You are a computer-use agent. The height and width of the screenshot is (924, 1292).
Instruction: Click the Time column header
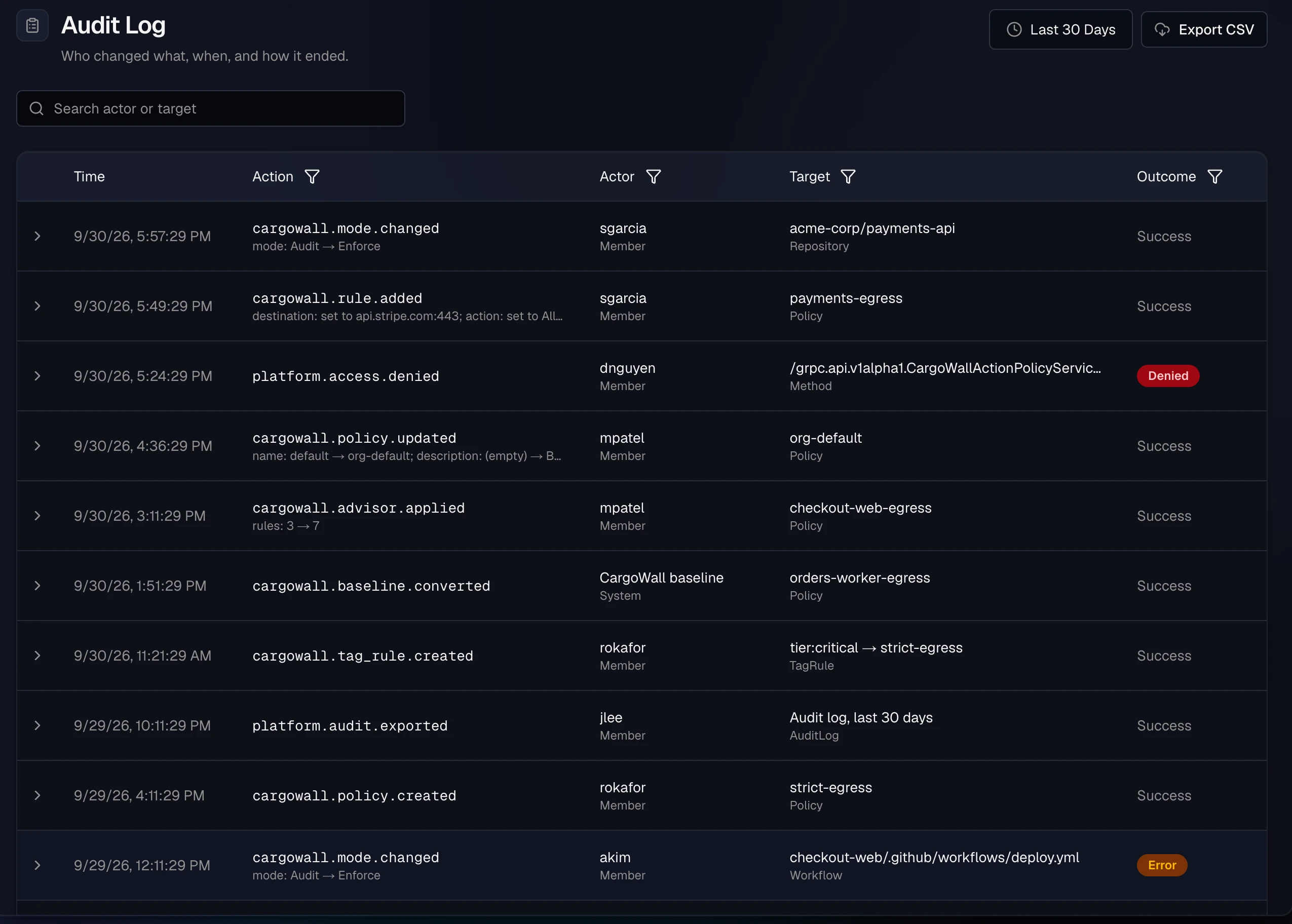click(x=89, y=177)
